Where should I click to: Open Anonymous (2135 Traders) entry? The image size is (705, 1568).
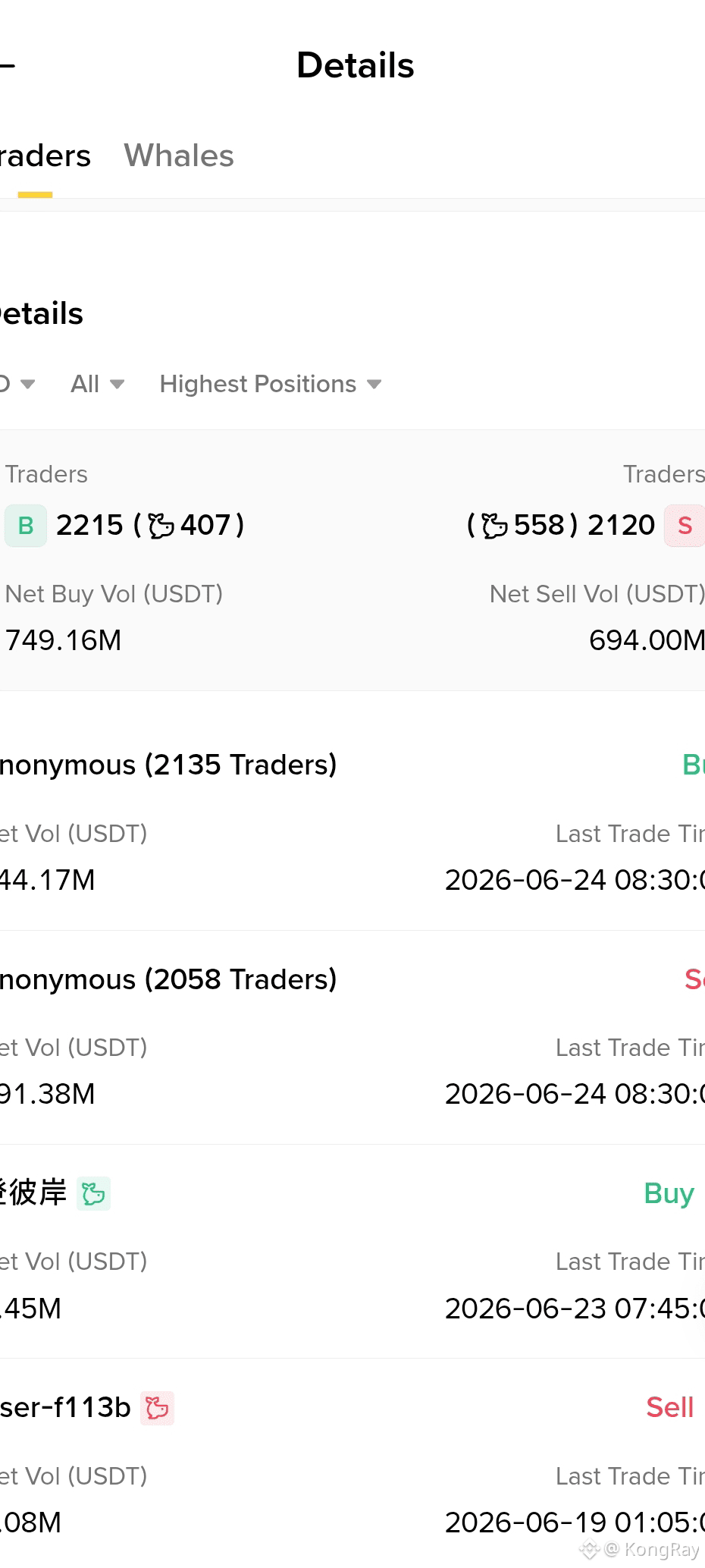352,824
